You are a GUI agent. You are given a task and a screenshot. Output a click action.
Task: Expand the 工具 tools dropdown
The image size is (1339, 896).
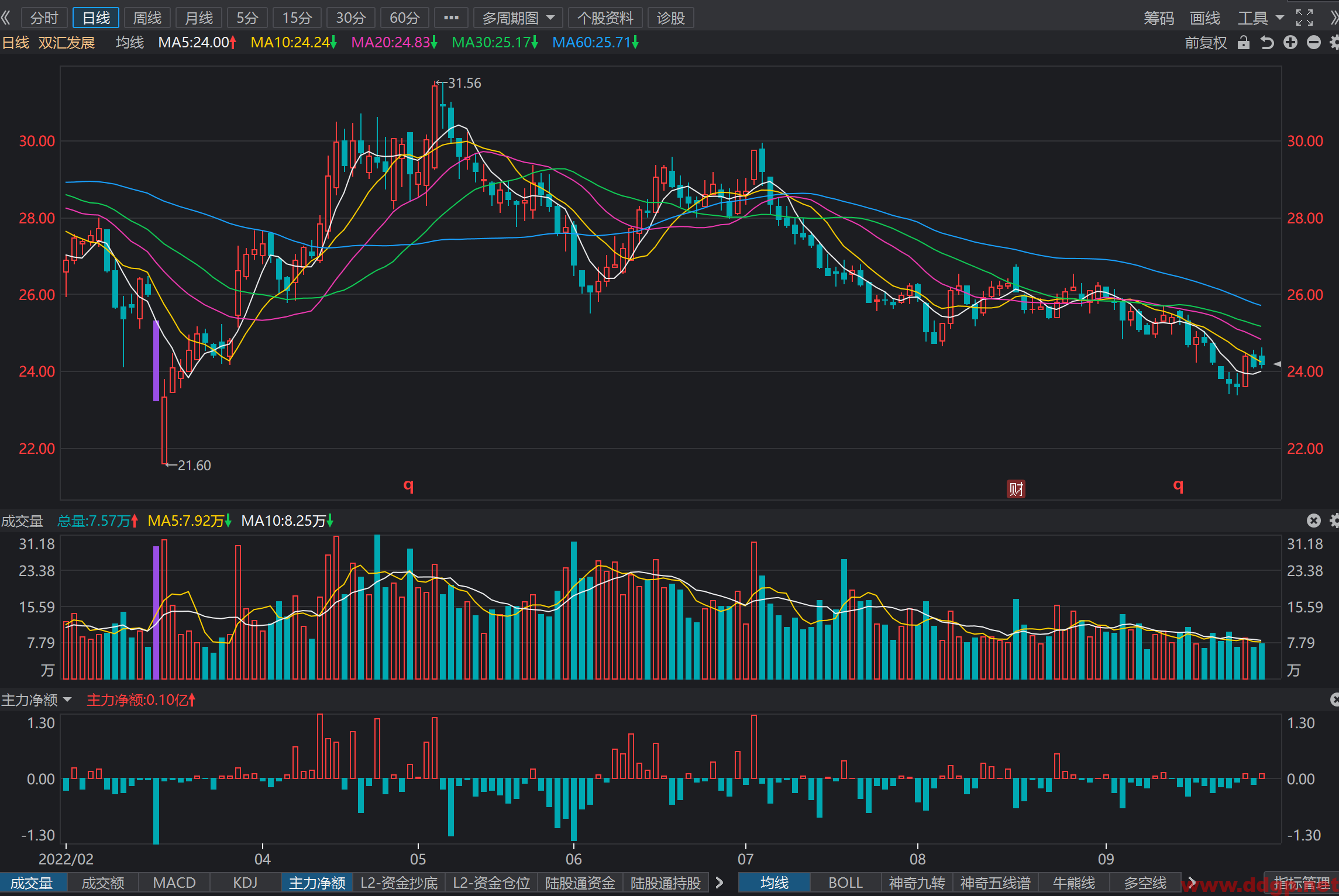pos(1261,18)
